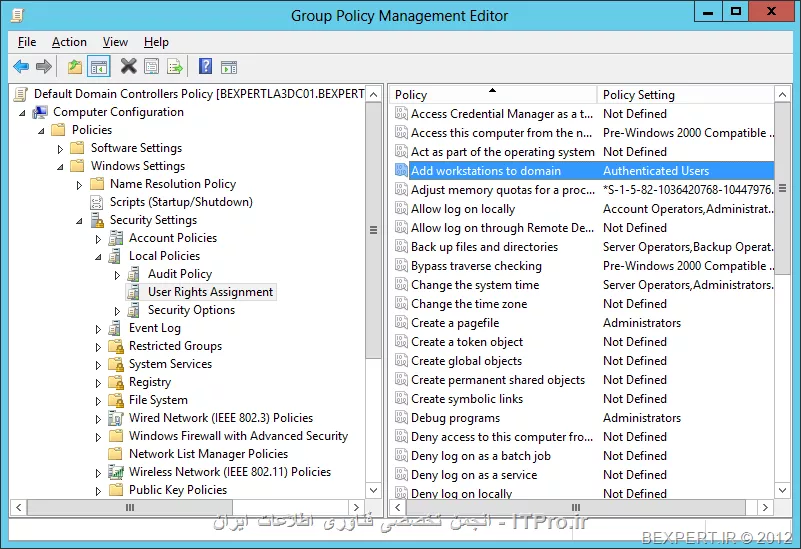Toggle the Show/Hide Action Pane icon
Image resolution: width=801 pixels, height=549 pixels.
[x=228, y=67]
